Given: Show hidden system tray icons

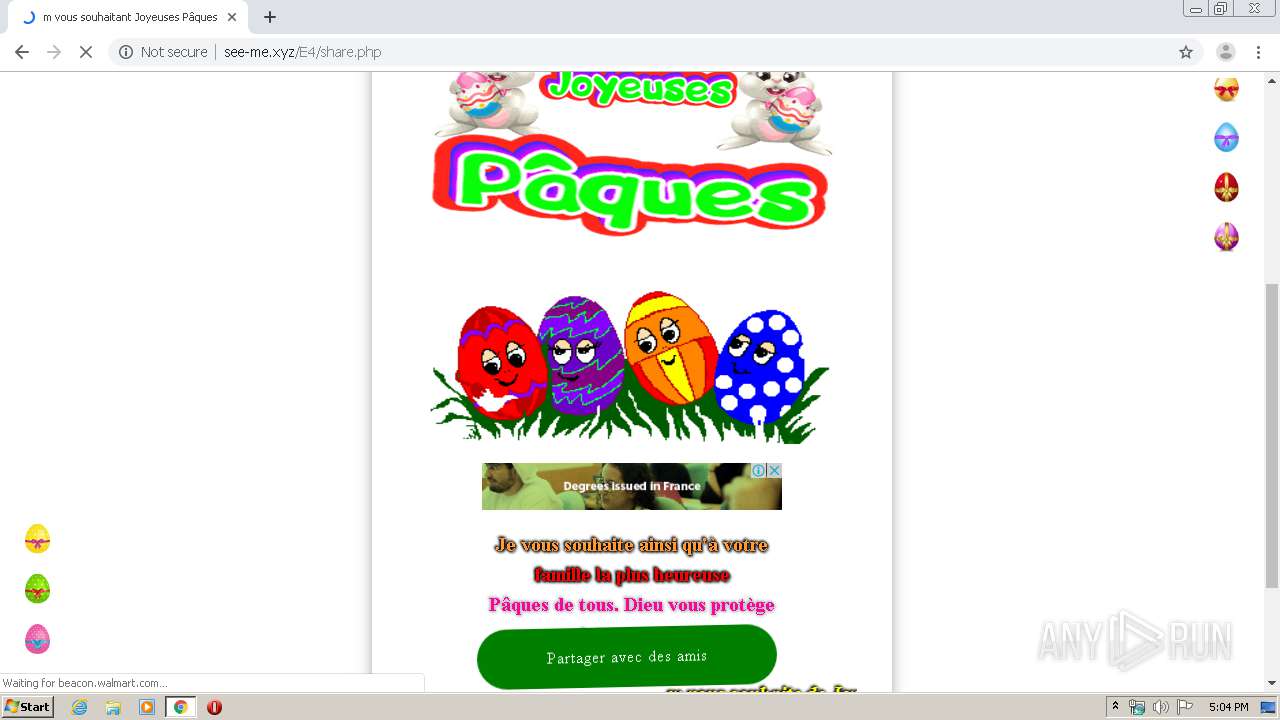Looking at the screenshot, I should point(1115,707).
